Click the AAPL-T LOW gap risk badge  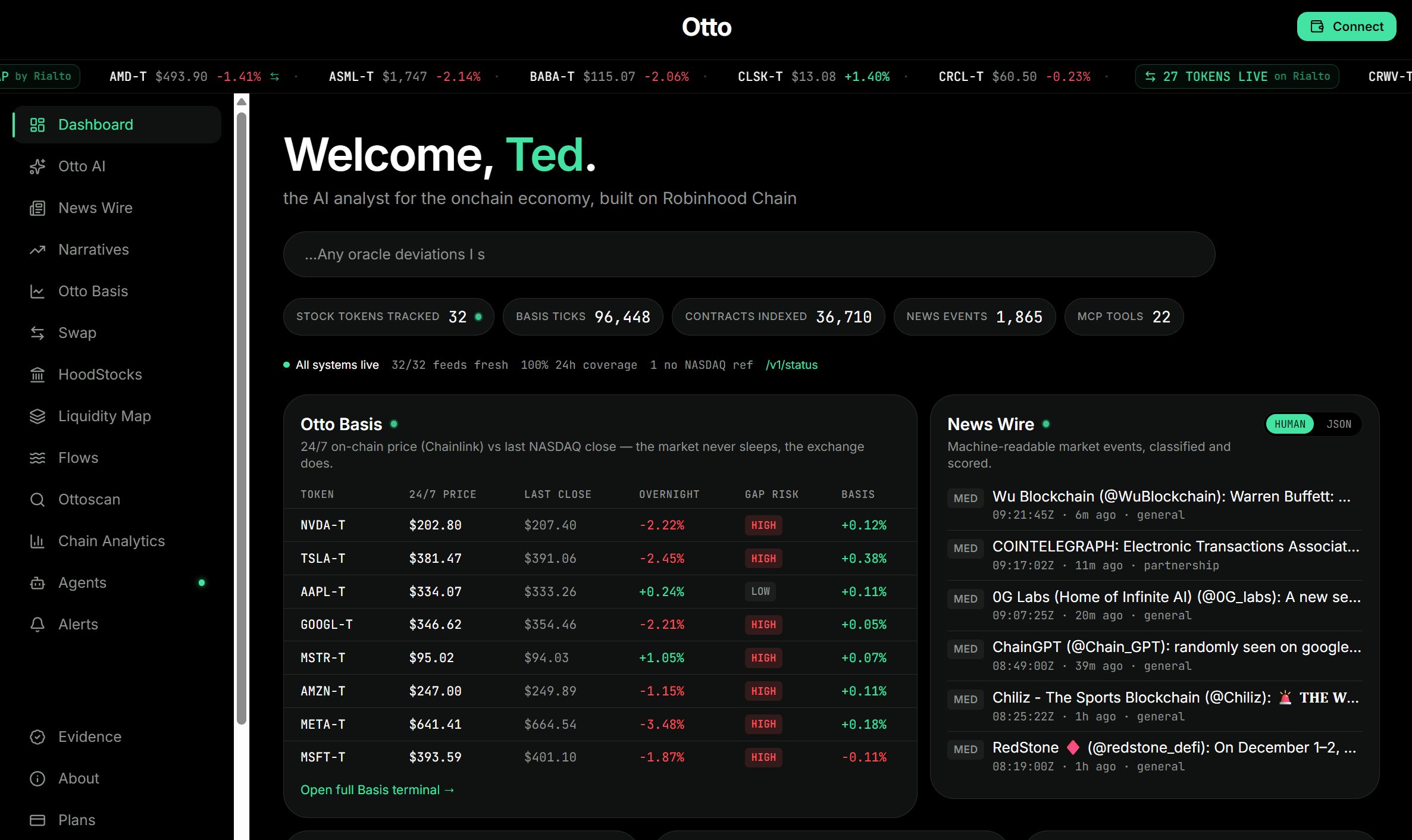tap(760, 592)
